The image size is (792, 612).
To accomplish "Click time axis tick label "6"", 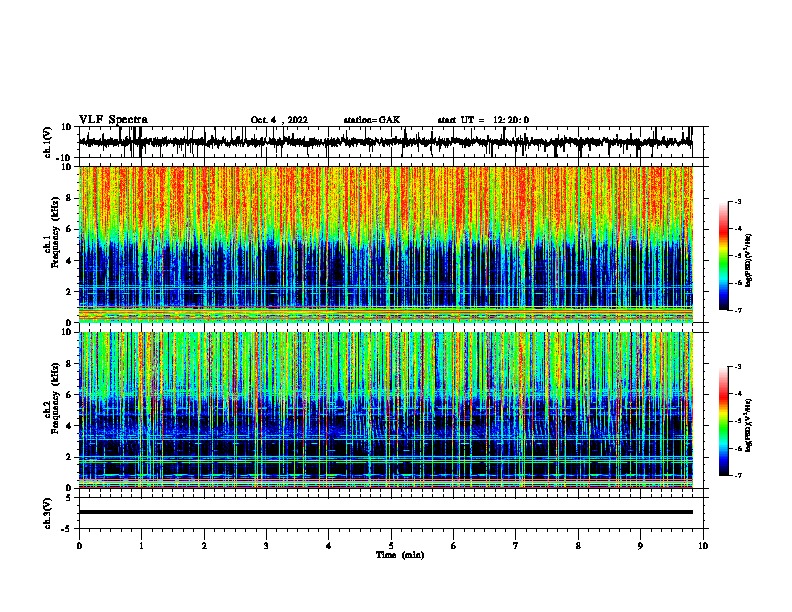I will pos(454,546).
